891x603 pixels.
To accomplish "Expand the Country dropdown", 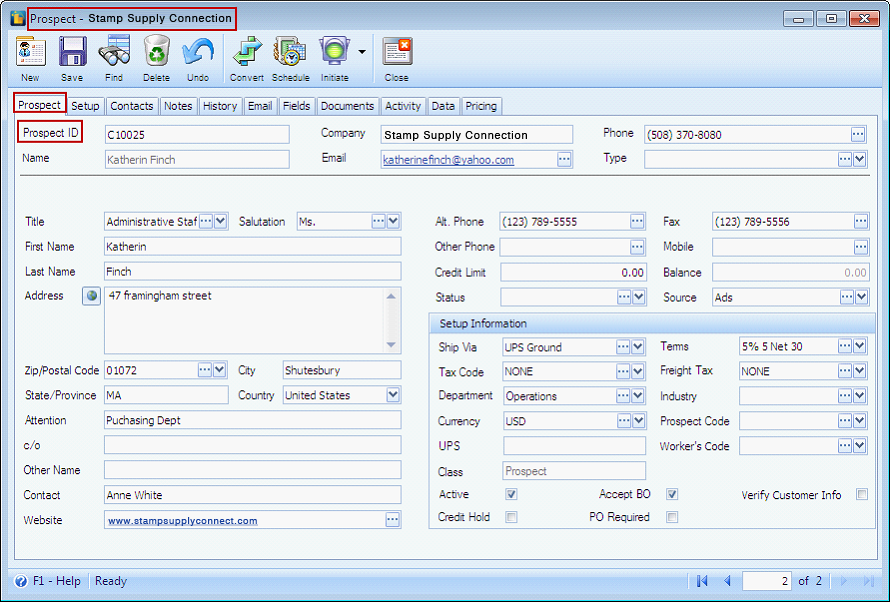I will coord(393,395).
